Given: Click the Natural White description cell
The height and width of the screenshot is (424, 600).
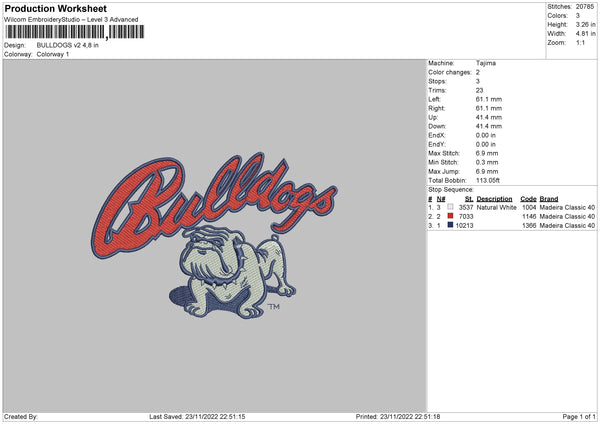Looking at the screenshot, I should 497,207.
